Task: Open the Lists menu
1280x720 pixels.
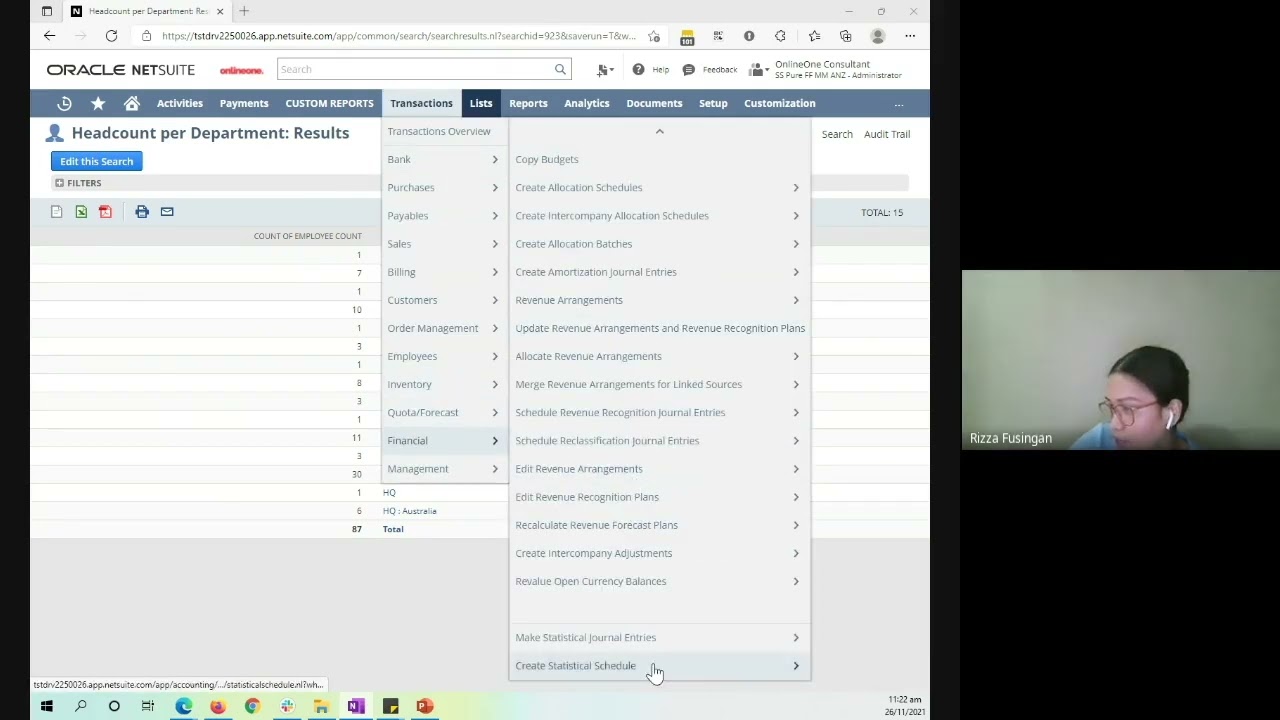Action: (x=481, y=103)
